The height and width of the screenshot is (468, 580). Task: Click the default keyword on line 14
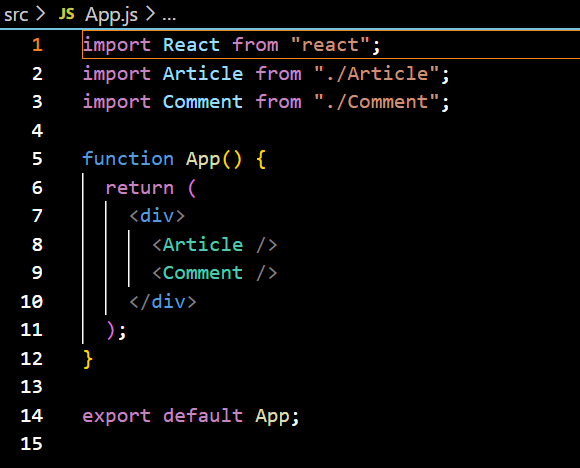tap(203, 415)
